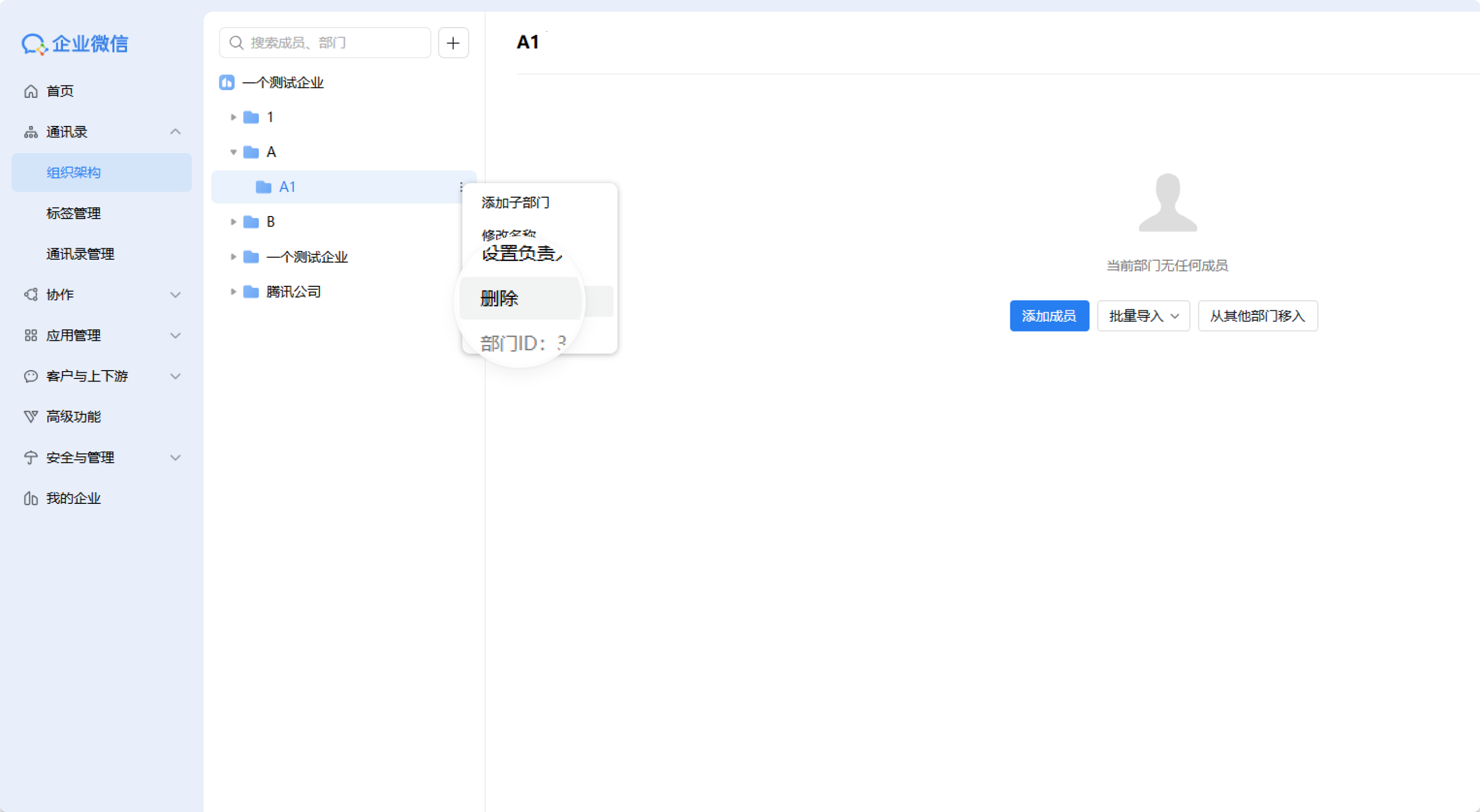This screenshot has height=812, width=1480.
Task: Expand 安全与管理 chevron
Action: (x=175, y=458)
